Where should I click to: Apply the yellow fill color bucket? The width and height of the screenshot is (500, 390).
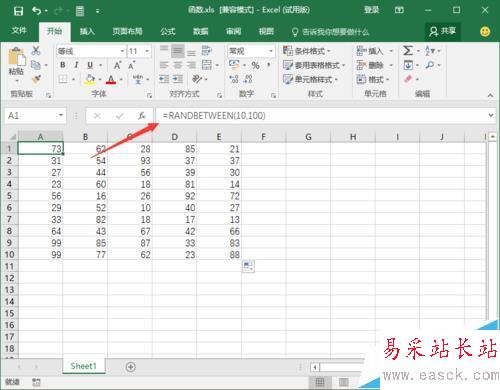[x=90, y=79]
